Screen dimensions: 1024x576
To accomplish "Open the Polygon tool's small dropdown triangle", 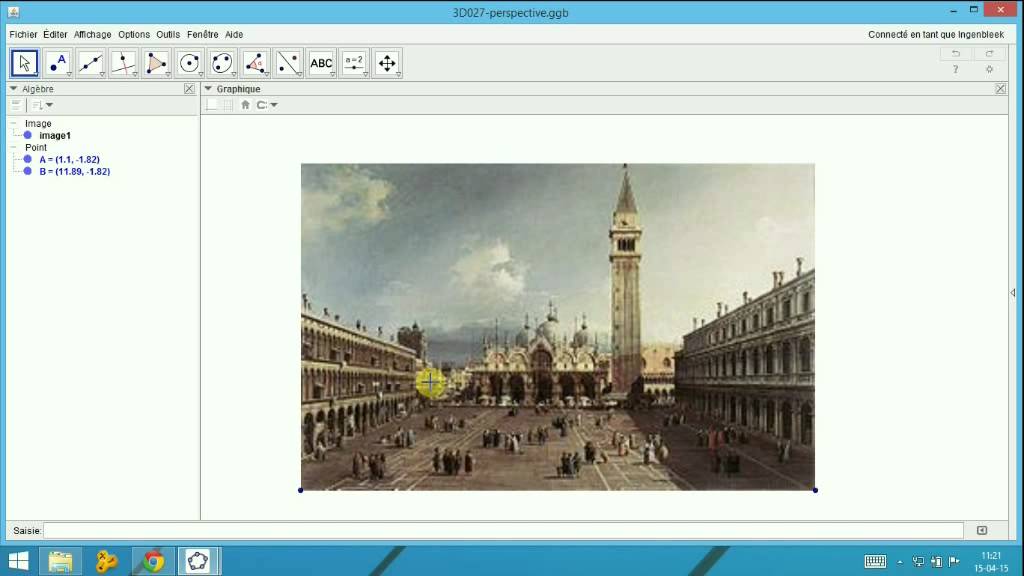I will tap(168, 74).
